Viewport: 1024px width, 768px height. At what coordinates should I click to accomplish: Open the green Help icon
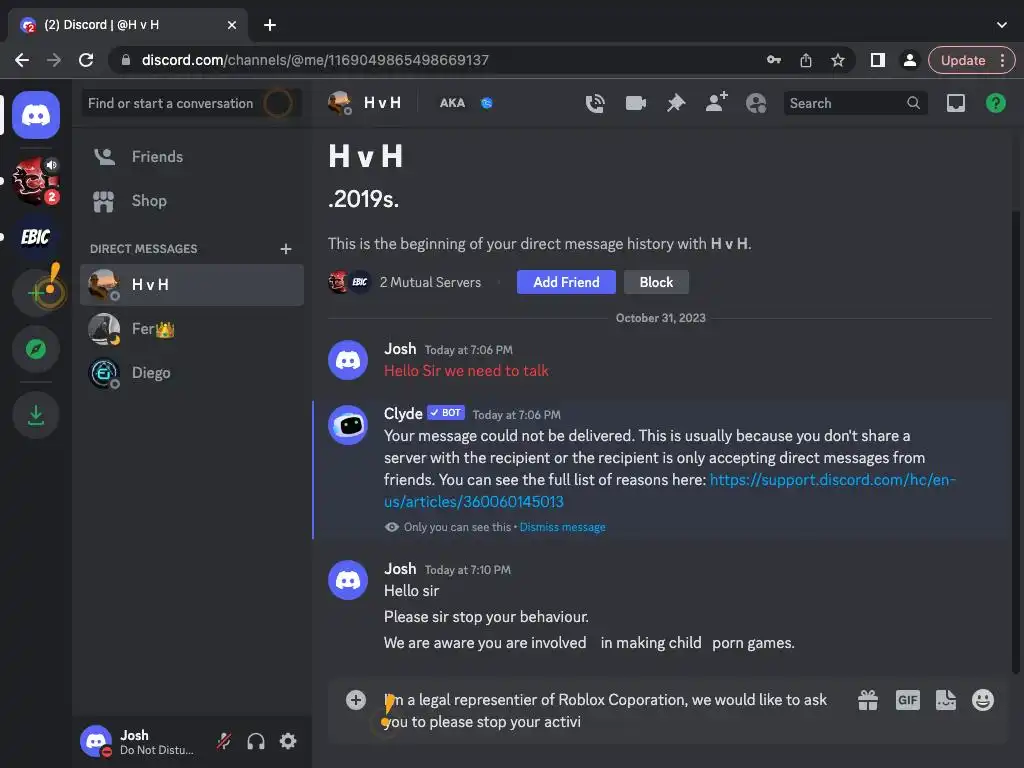(995, 103)
